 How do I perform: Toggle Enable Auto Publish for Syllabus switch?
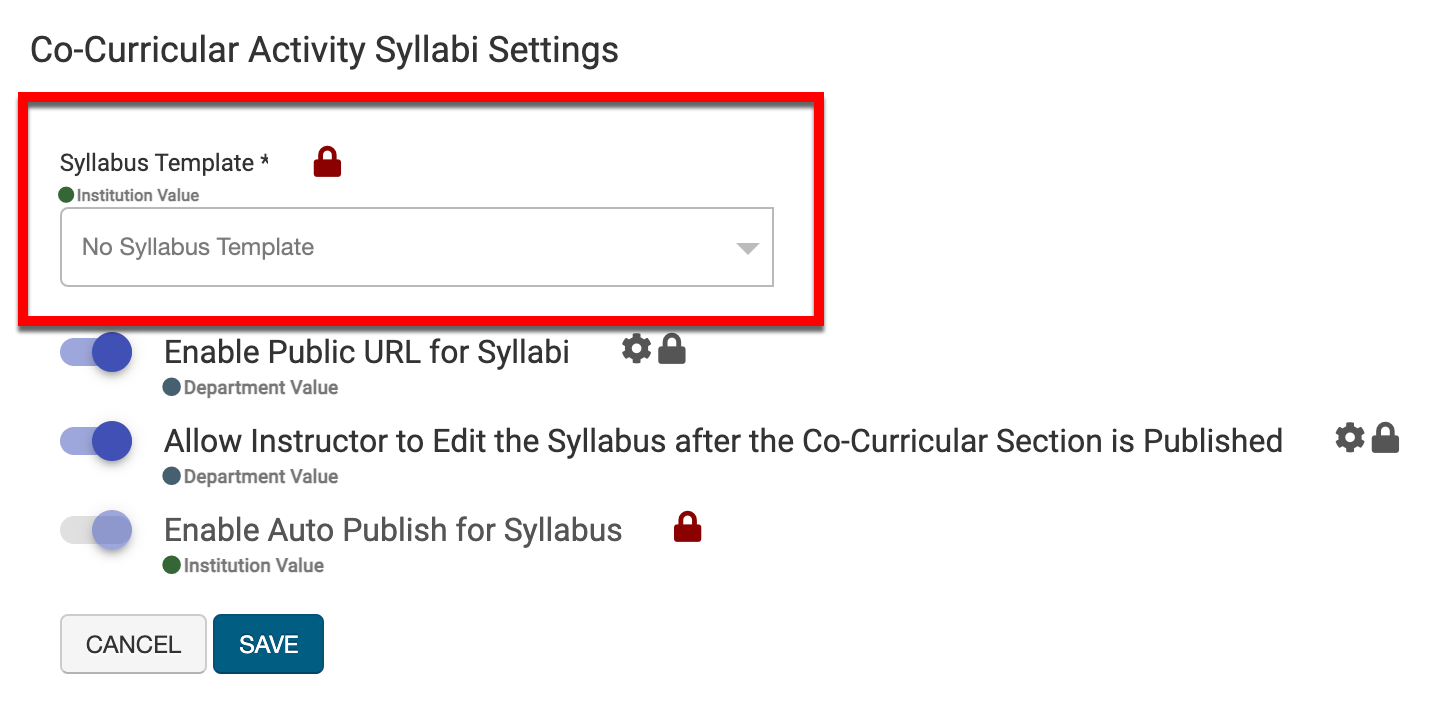pos(97,530)
